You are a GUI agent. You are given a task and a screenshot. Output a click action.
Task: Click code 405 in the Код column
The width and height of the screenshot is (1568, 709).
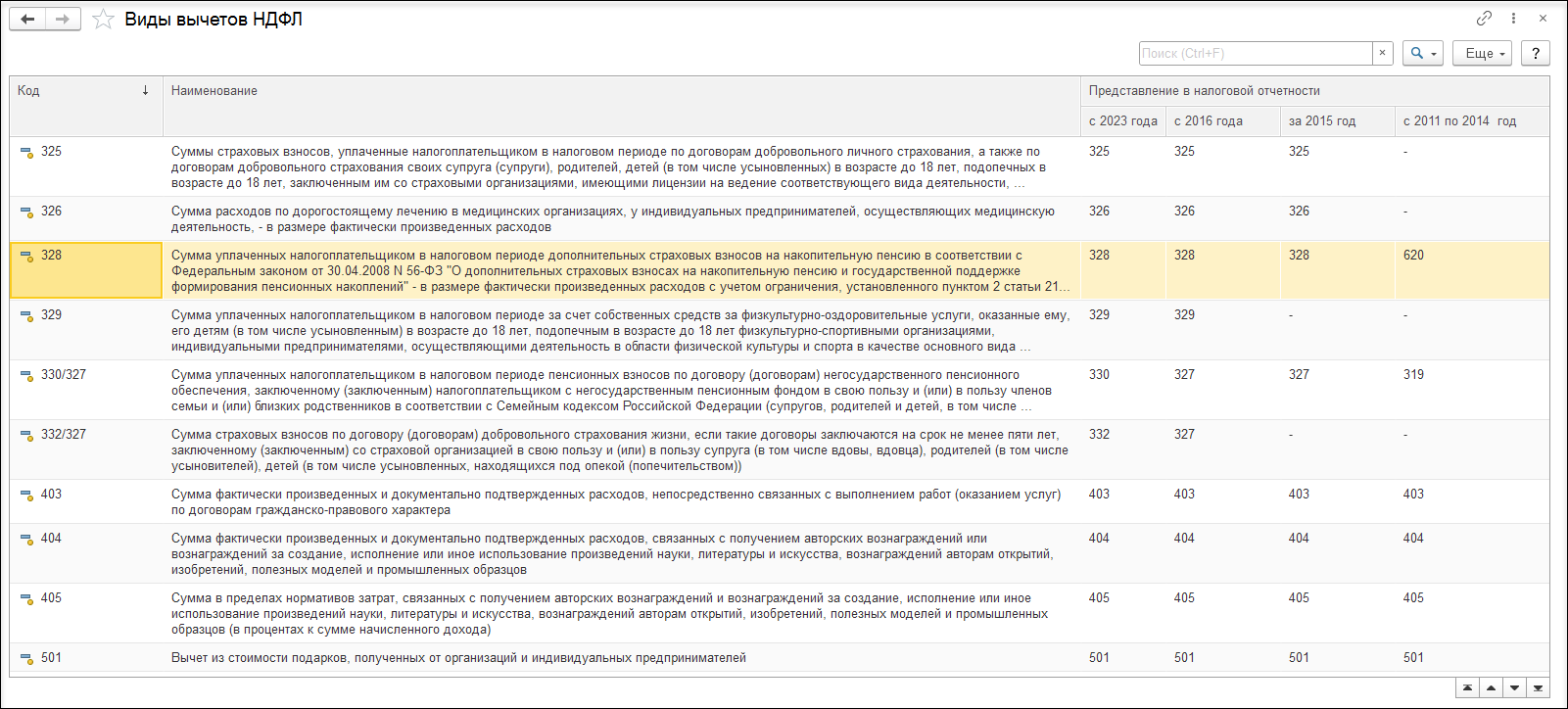click(51, 598)
